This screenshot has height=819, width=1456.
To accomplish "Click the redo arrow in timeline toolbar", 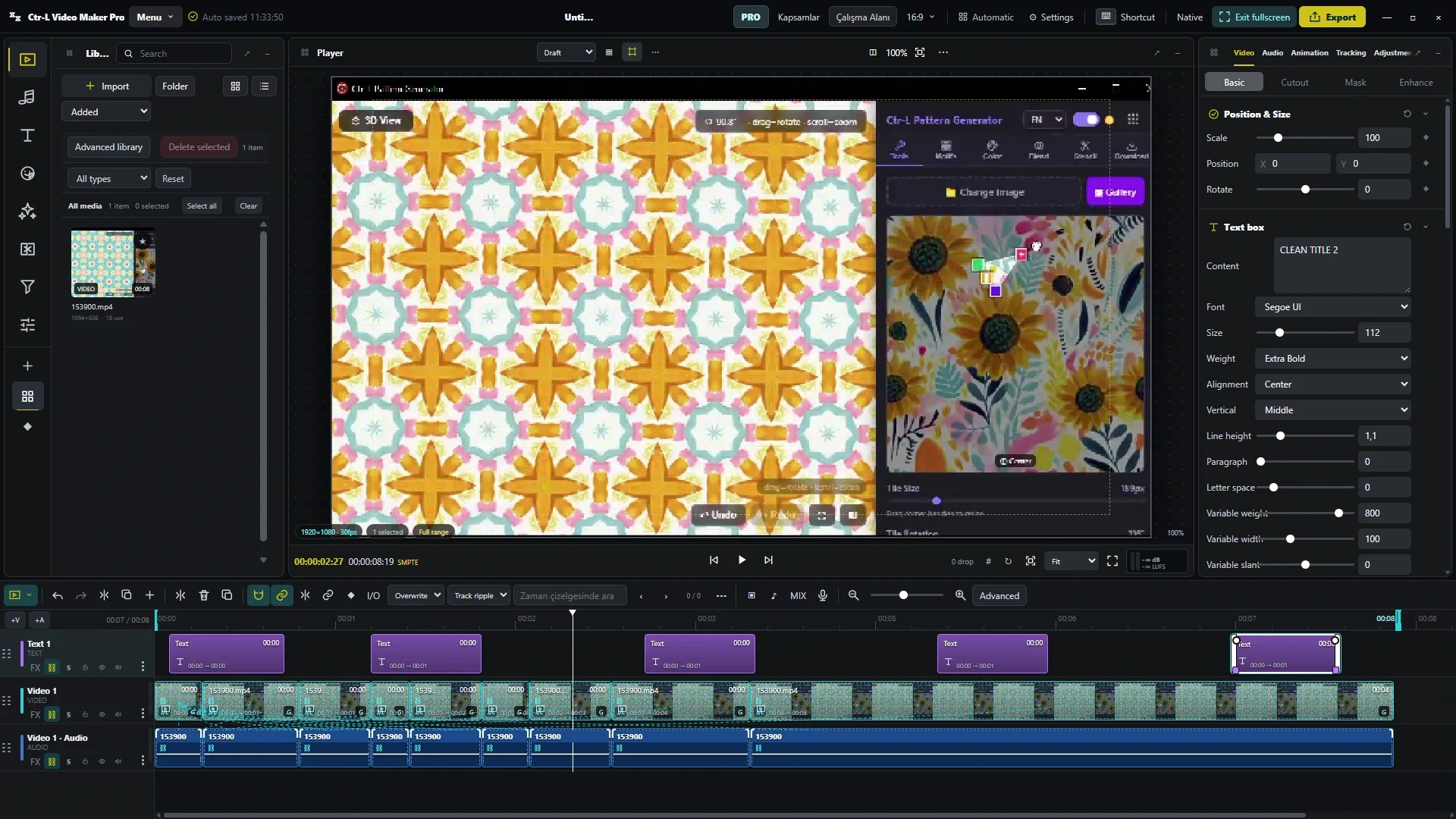I will 81,596.
